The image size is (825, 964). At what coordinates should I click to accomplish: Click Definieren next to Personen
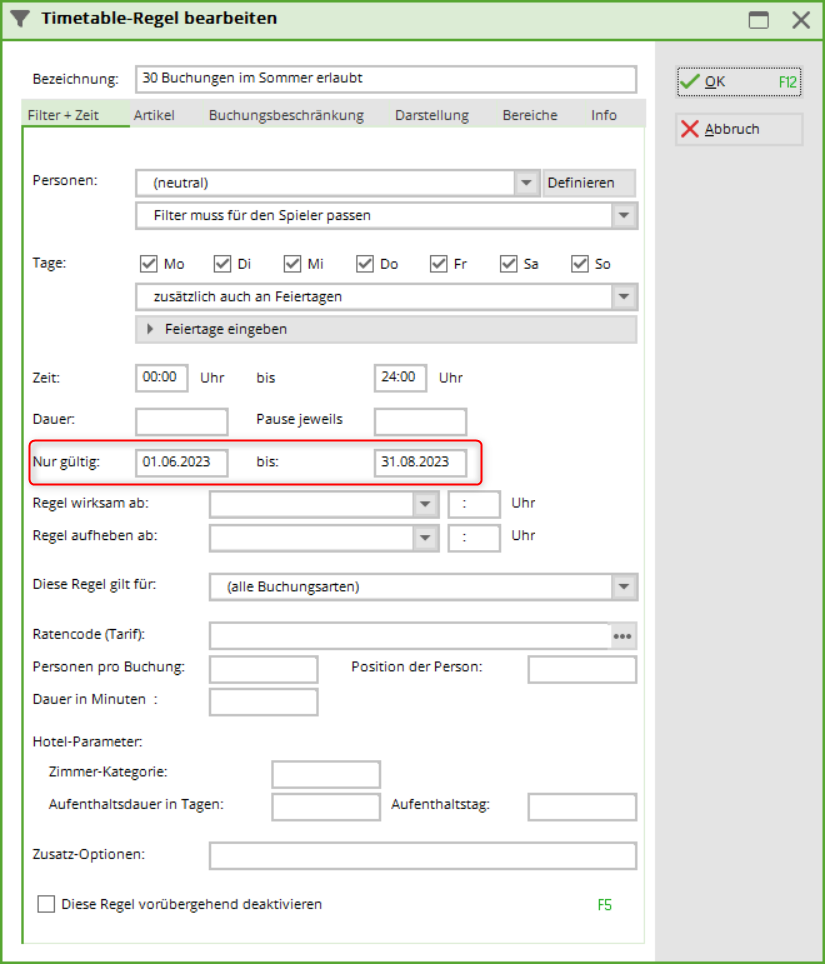point(589,183)
